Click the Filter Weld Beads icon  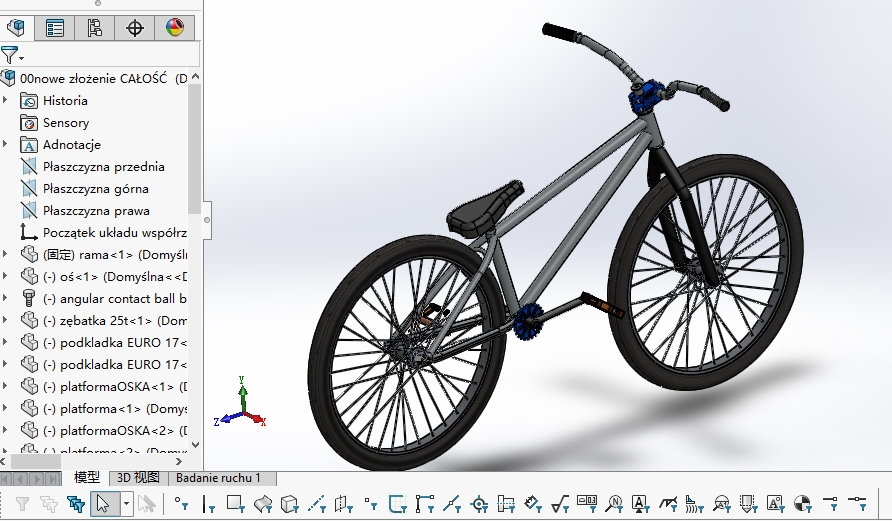pyautogui.click(x=695, y=504)
